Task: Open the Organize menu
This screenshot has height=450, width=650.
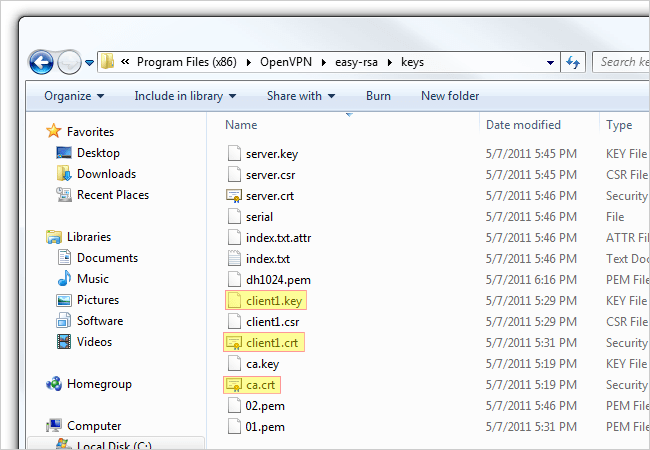Action: [74, 96]
